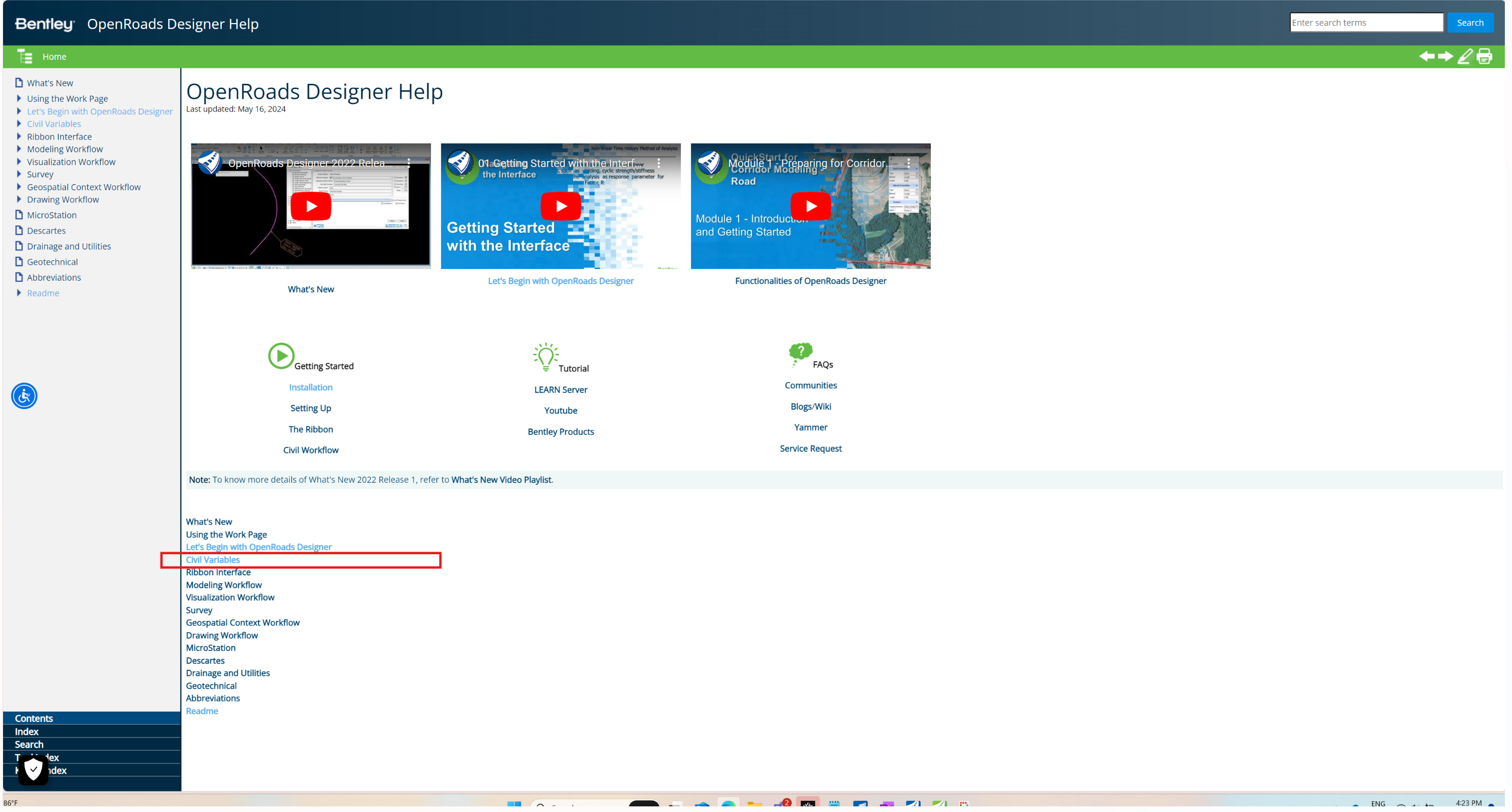
Task: Open the Civil Workflow link
Action: pyautogui.click(x=310, y=450)
